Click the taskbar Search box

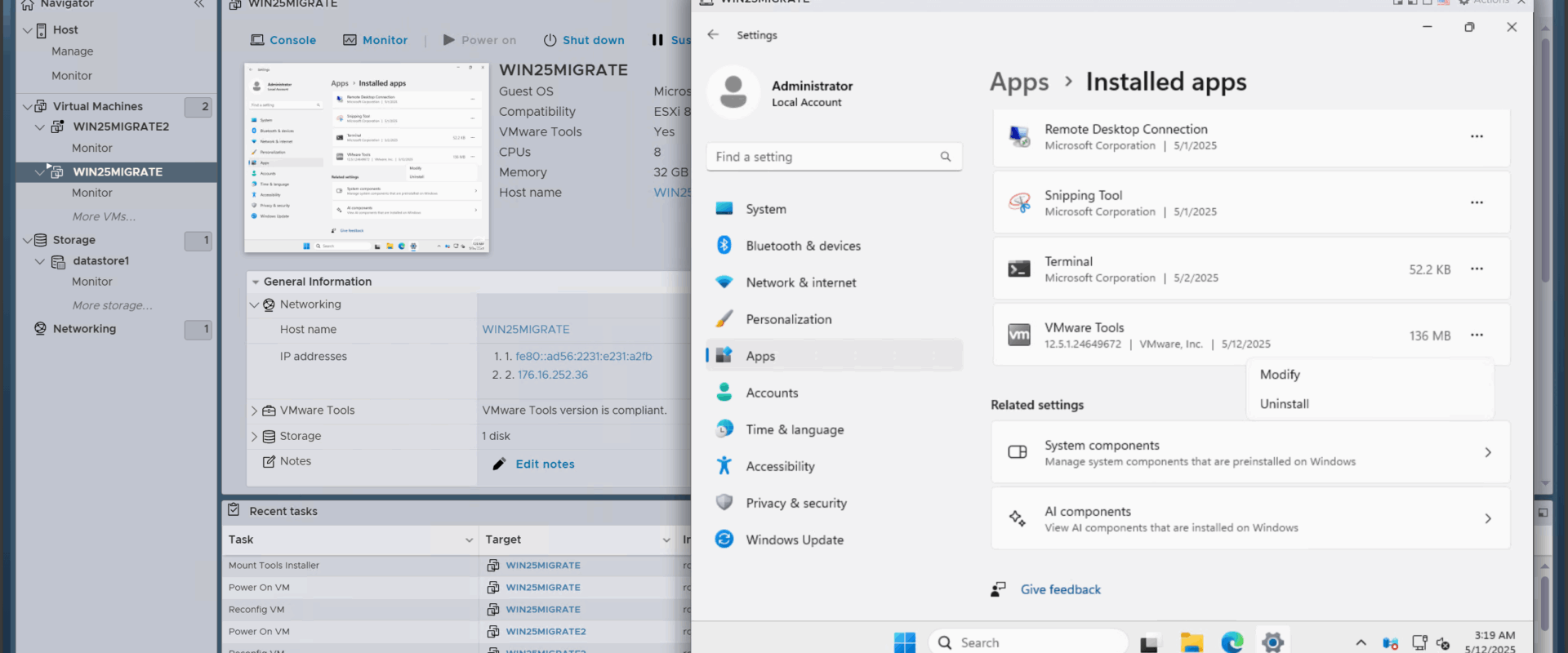pos(1028,642)
